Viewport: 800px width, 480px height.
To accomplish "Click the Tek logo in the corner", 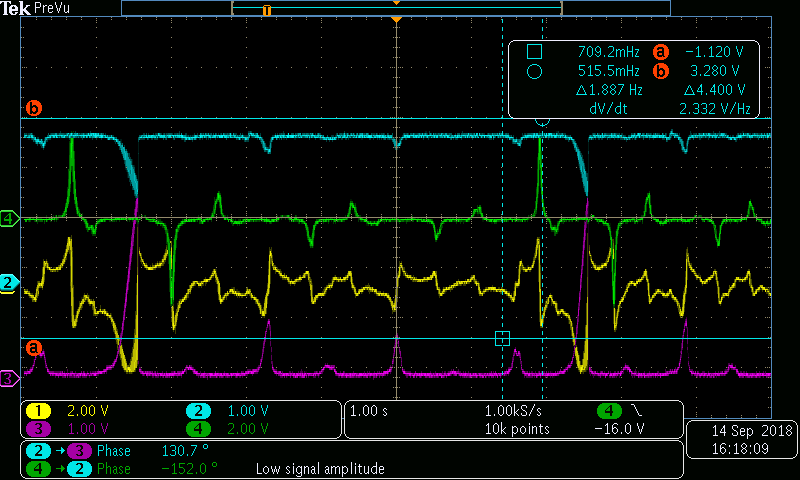I will pyautogui.click(x=15, y=8).
